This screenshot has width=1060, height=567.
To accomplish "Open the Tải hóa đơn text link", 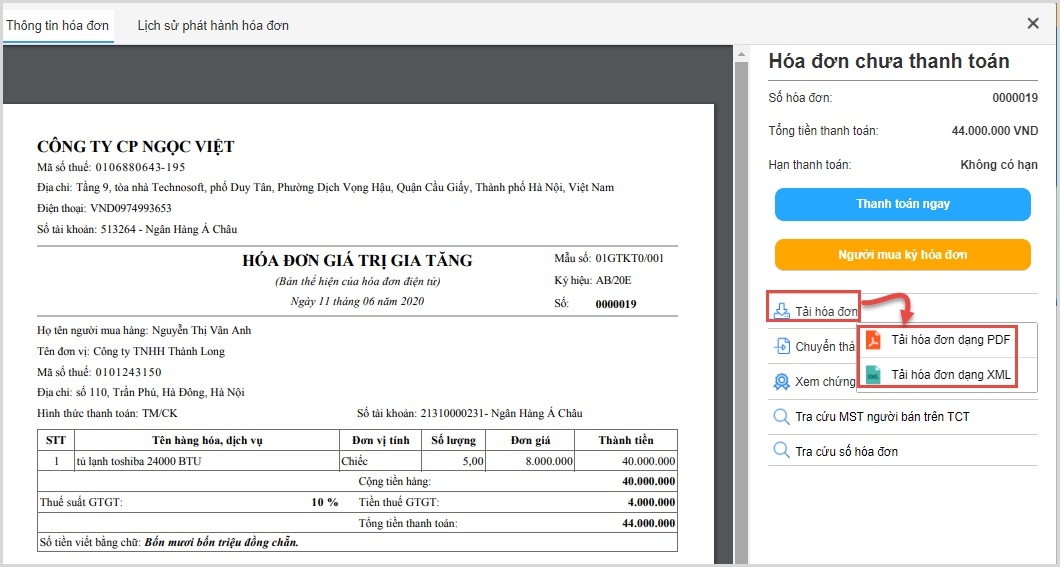I will (827, 312).
